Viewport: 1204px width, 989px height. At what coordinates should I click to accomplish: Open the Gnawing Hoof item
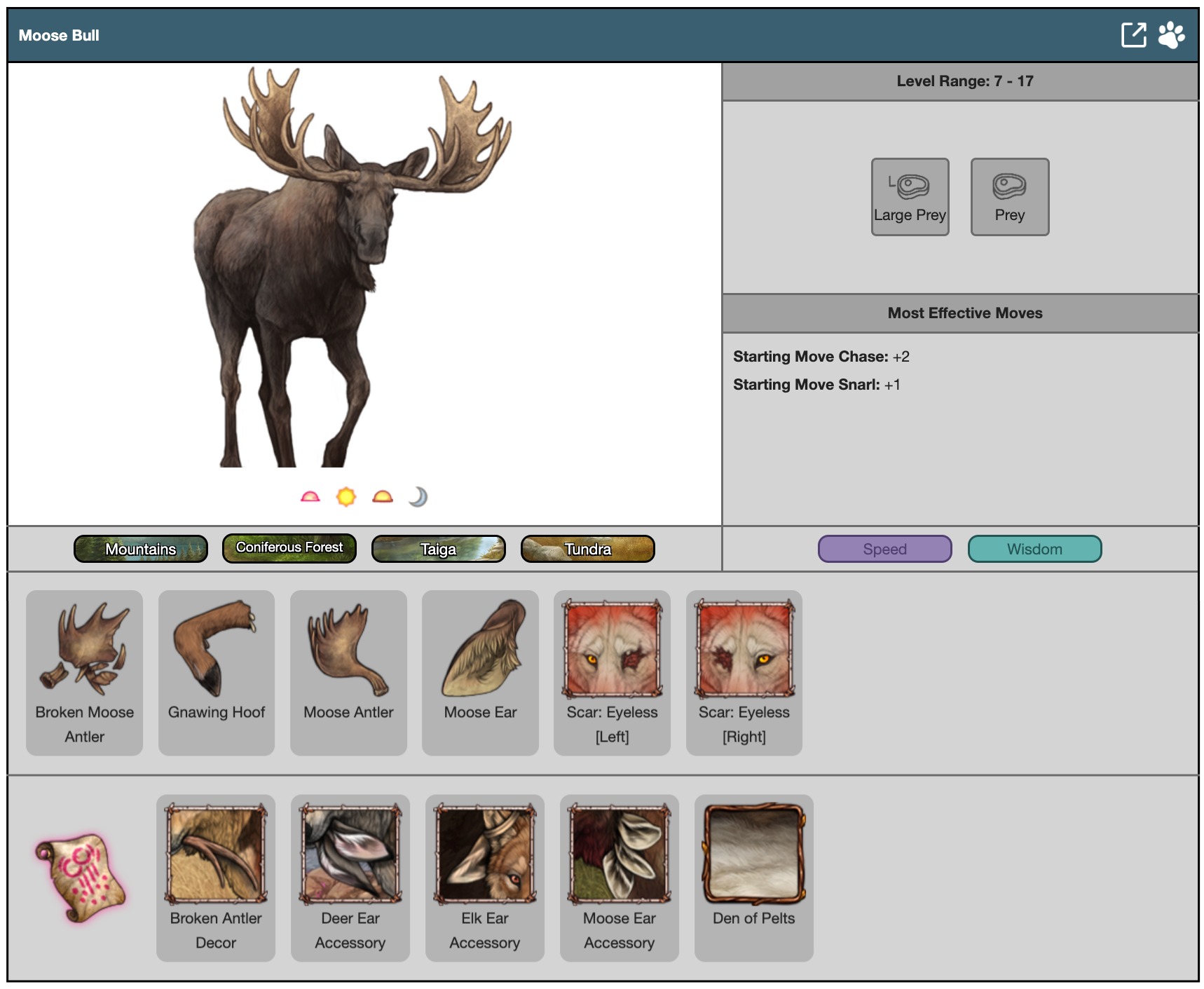tap(217, 672)
